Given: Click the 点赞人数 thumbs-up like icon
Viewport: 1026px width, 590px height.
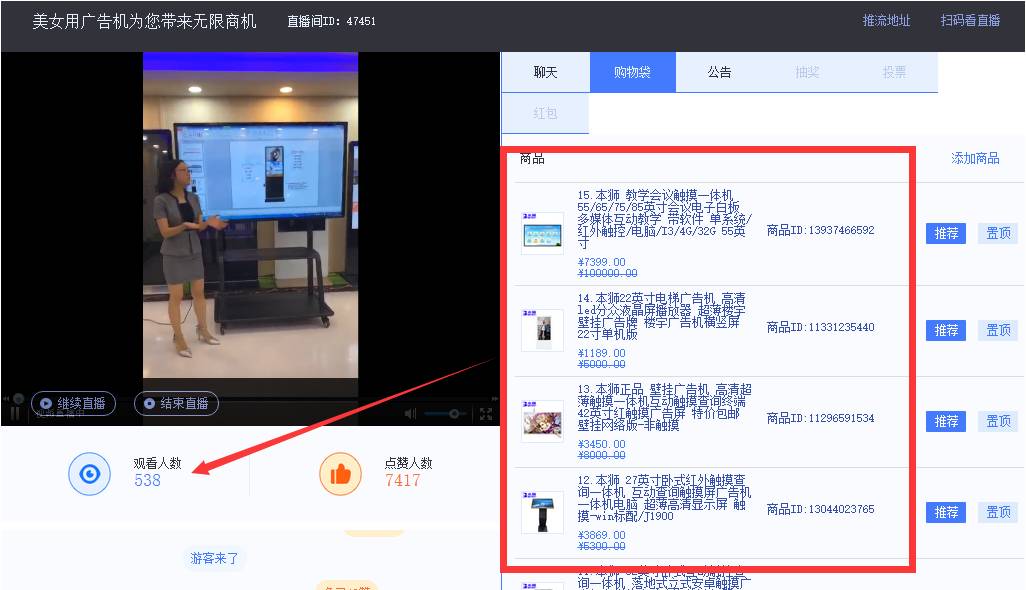Looking at the screenshot, I should point(340,475).
